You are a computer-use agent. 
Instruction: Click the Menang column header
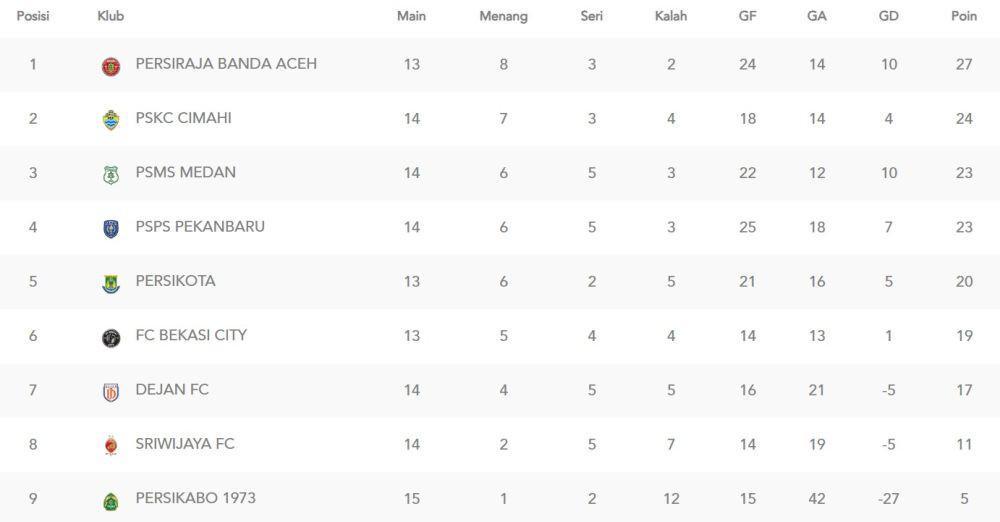(503, 16)
